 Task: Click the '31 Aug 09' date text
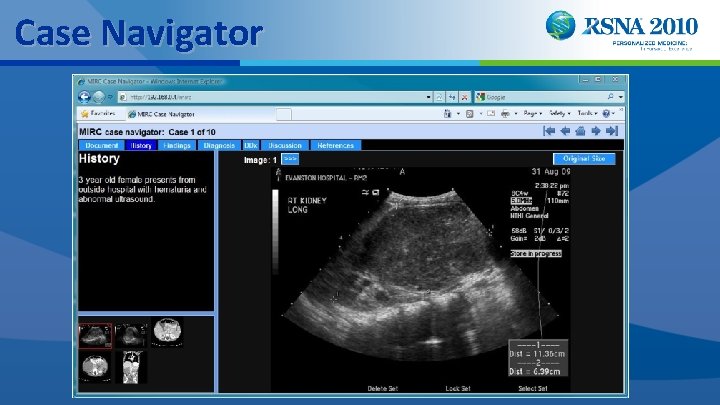coord(551,172)
